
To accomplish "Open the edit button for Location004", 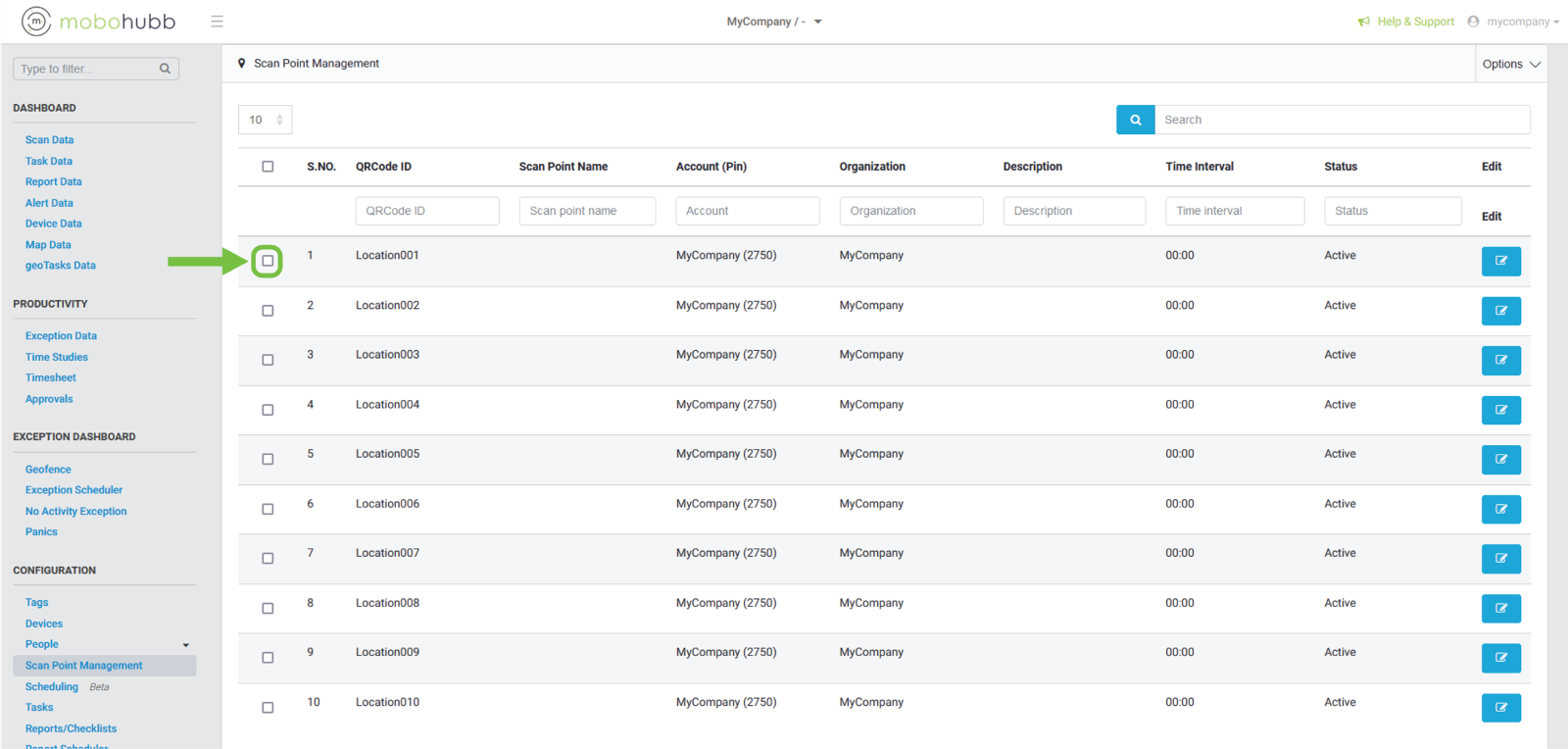I will [1500, 410].
